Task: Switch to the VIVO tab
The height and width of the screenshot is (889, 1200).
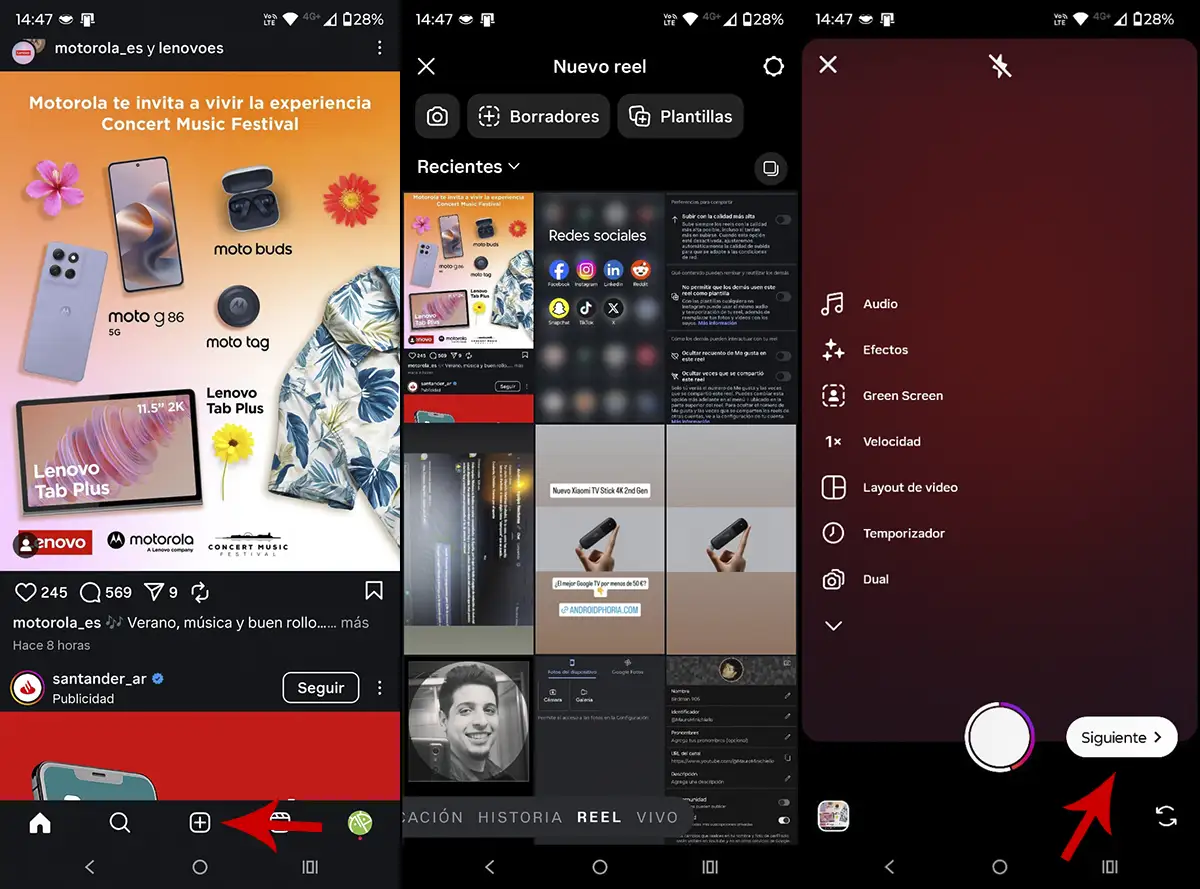Action: 657,817
